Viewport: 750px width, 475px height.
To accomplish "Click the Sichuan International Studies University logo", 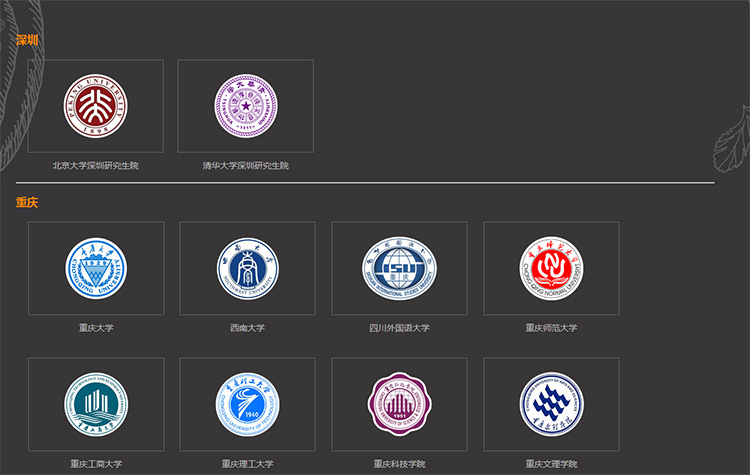I will pyautogui.click(x=399, y=268).
